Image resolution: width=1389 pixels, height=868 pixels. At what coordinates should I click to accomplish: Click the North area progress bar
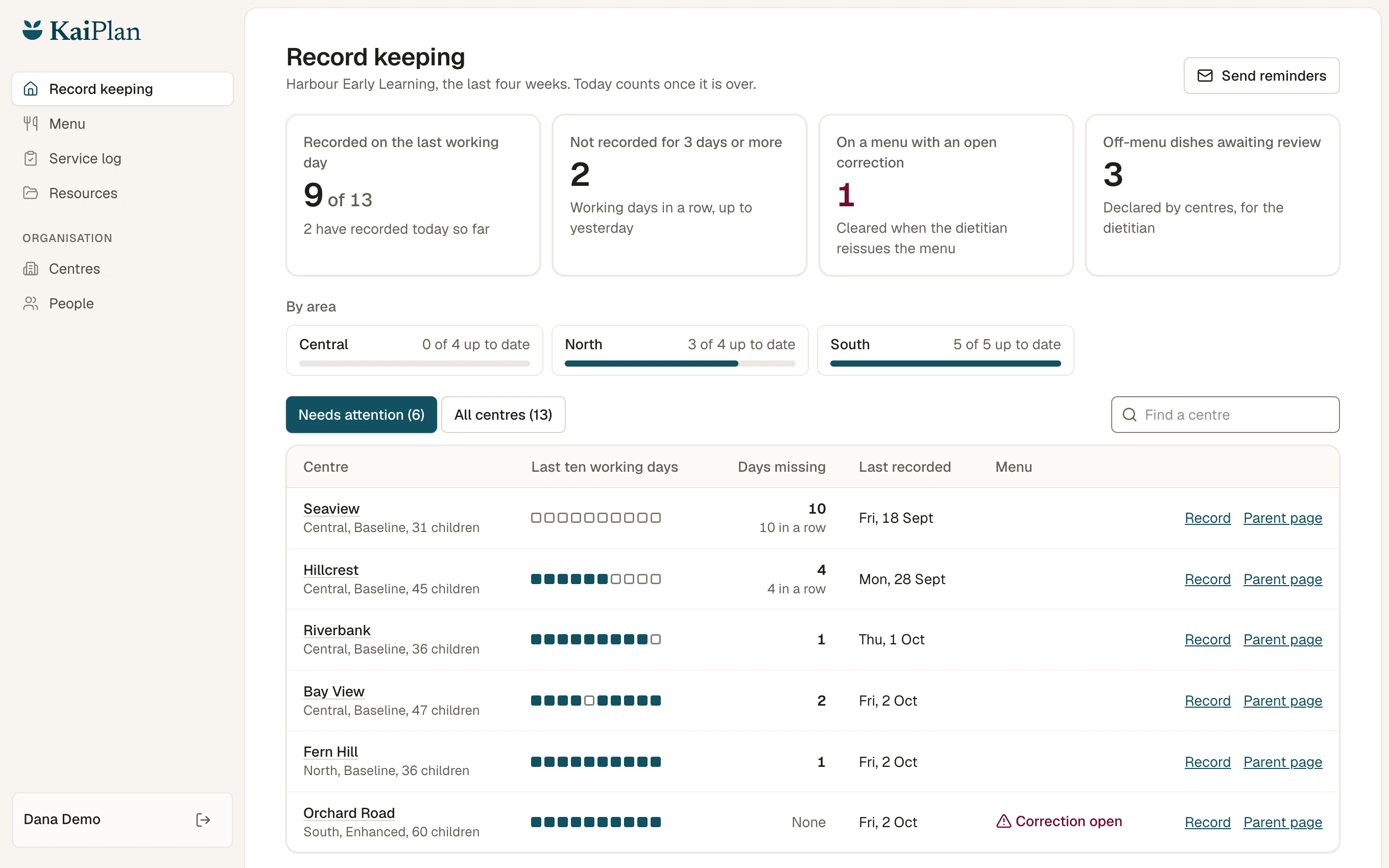click(680, 364)
